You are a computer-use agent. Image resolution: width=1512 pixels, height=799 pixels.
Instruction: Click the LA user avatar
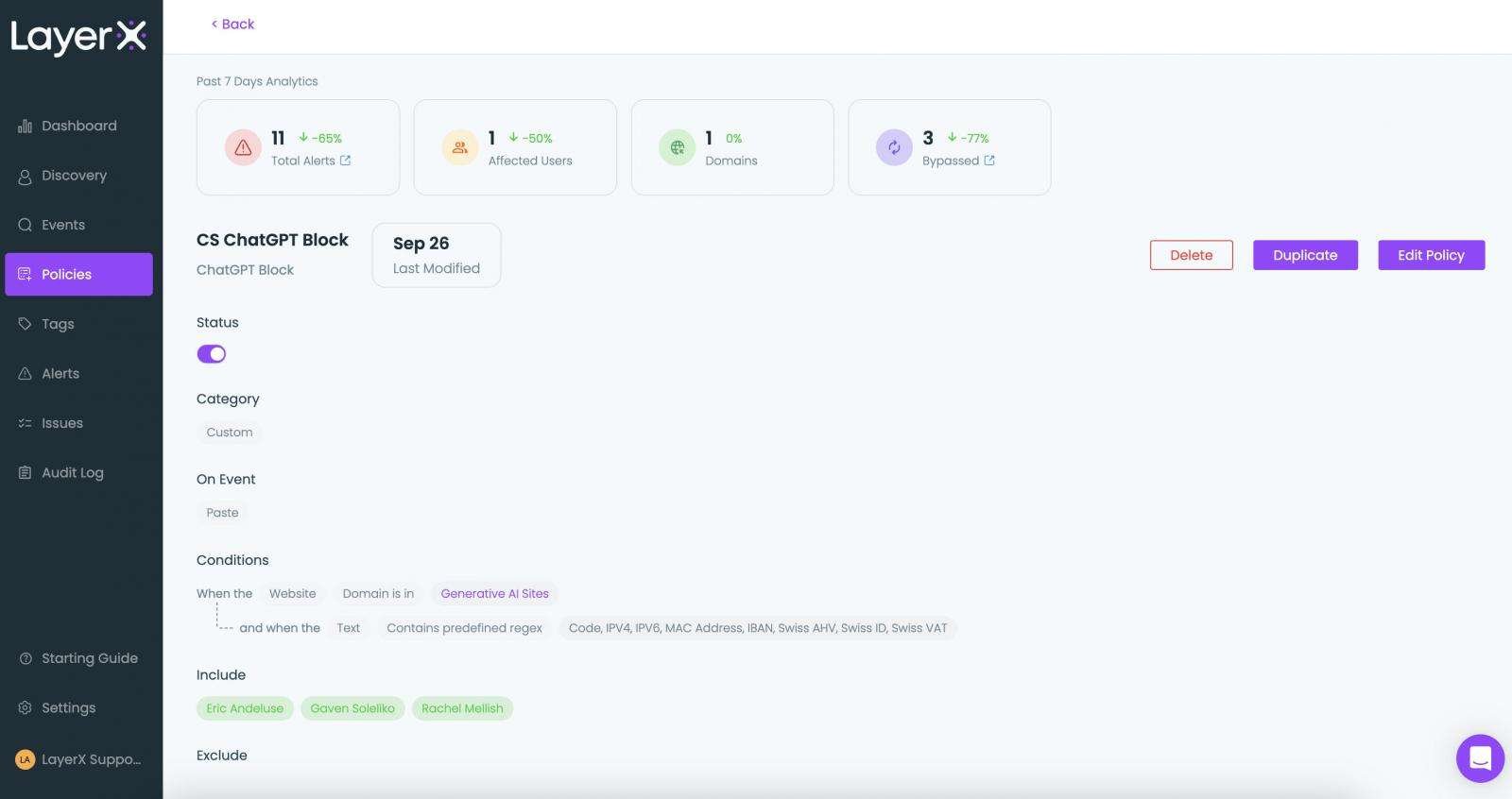[x=25, y=759]
